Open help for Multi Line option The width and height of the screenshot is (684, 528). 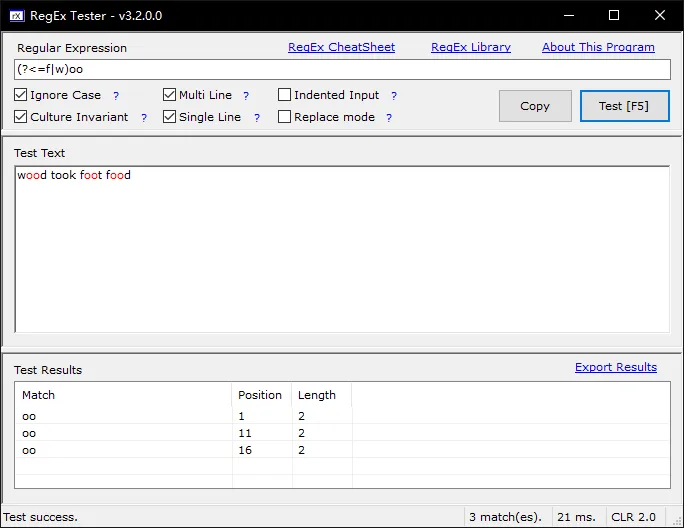246,96
